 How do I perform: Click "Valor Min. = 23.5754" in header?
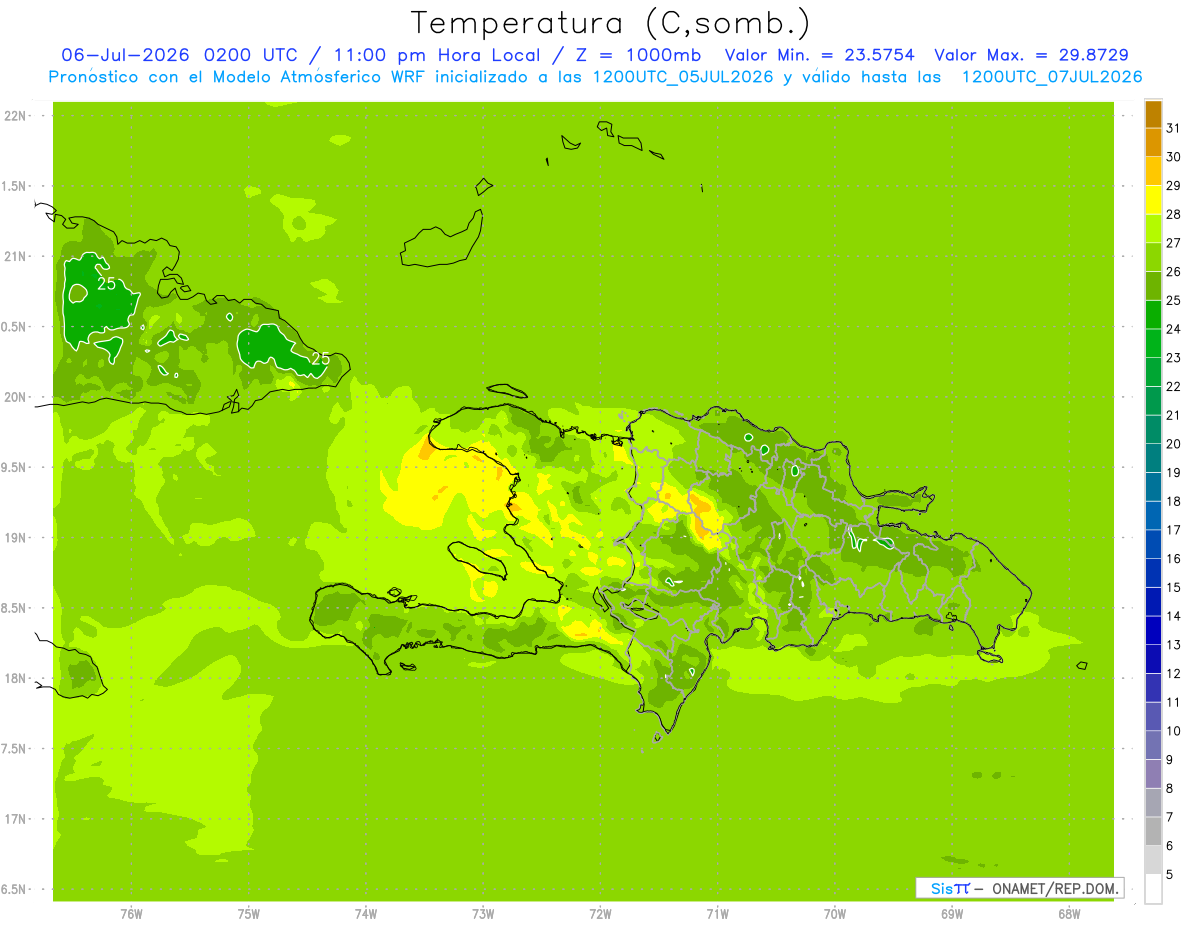tap(819, 55)
